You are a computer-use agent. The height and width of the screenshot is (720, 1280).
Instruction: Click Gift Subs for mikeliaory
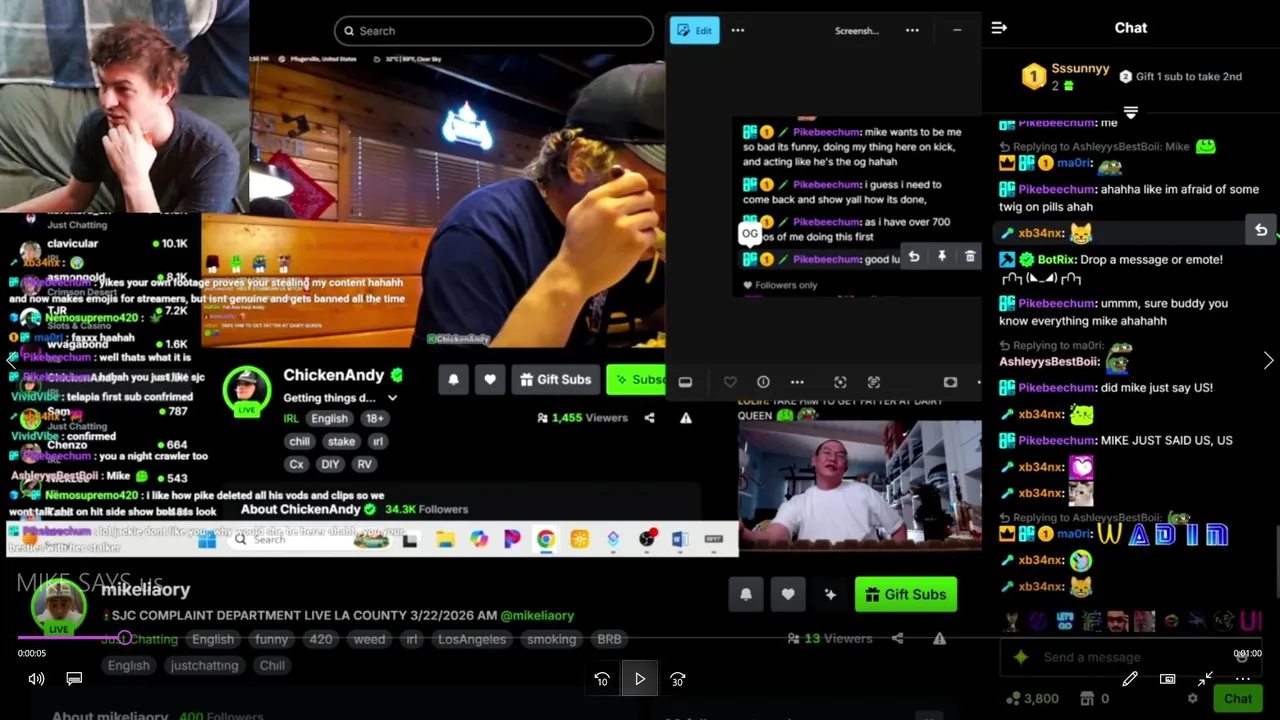tap(906, 594)
